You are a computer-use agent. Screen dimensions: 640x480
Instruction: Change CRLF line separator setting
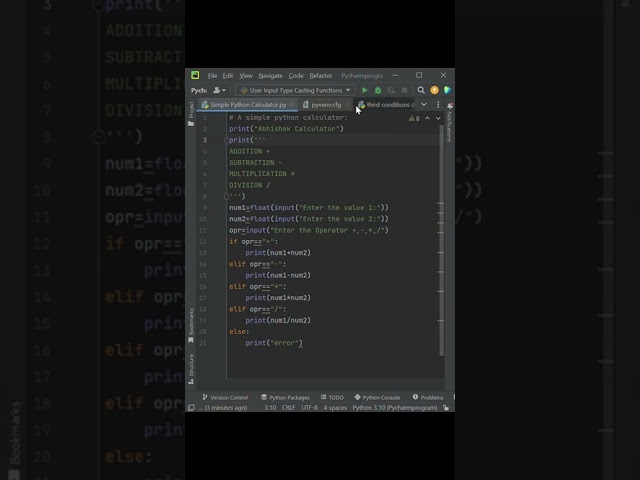coord(288,407)
